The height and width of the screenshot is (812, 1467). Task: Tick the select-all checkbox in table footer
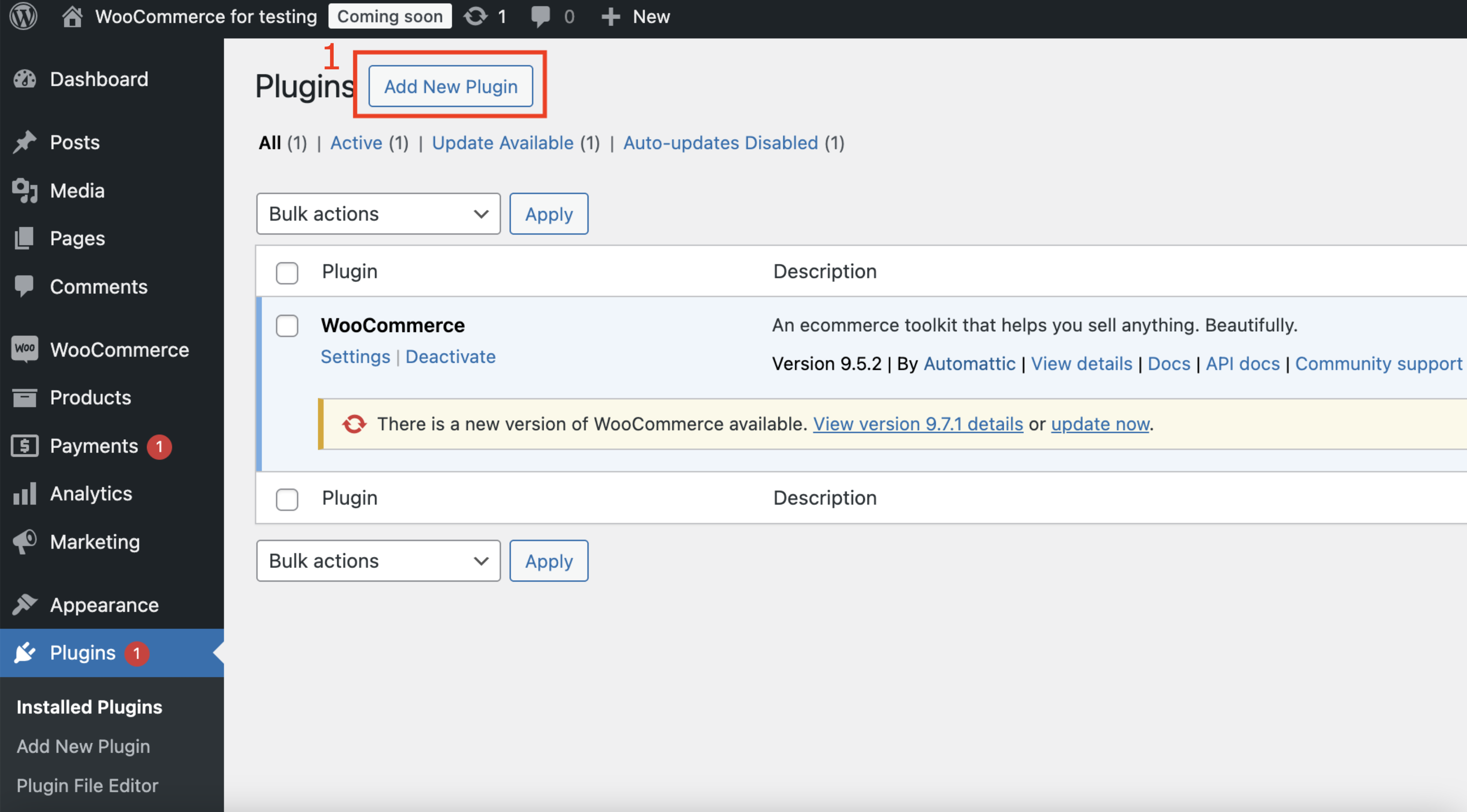pyautogui.click(x=287, y=499)
